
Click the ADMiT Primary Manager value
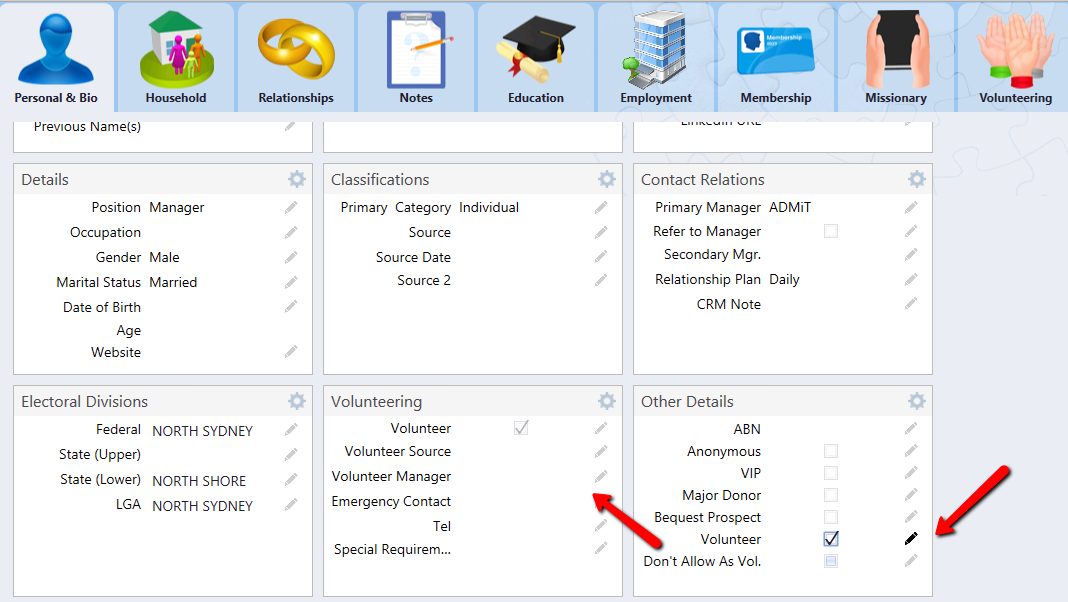coord(790,207)
